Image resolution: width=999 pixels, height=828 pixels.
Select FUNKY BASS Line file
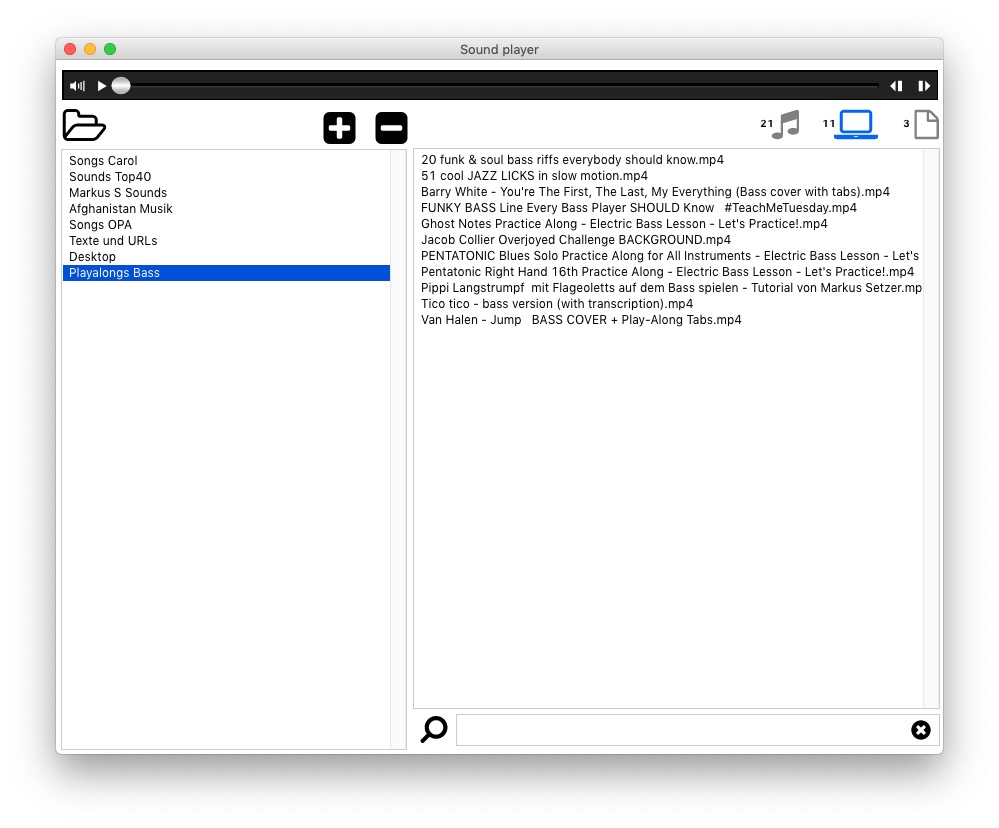[x=668, y=208]
